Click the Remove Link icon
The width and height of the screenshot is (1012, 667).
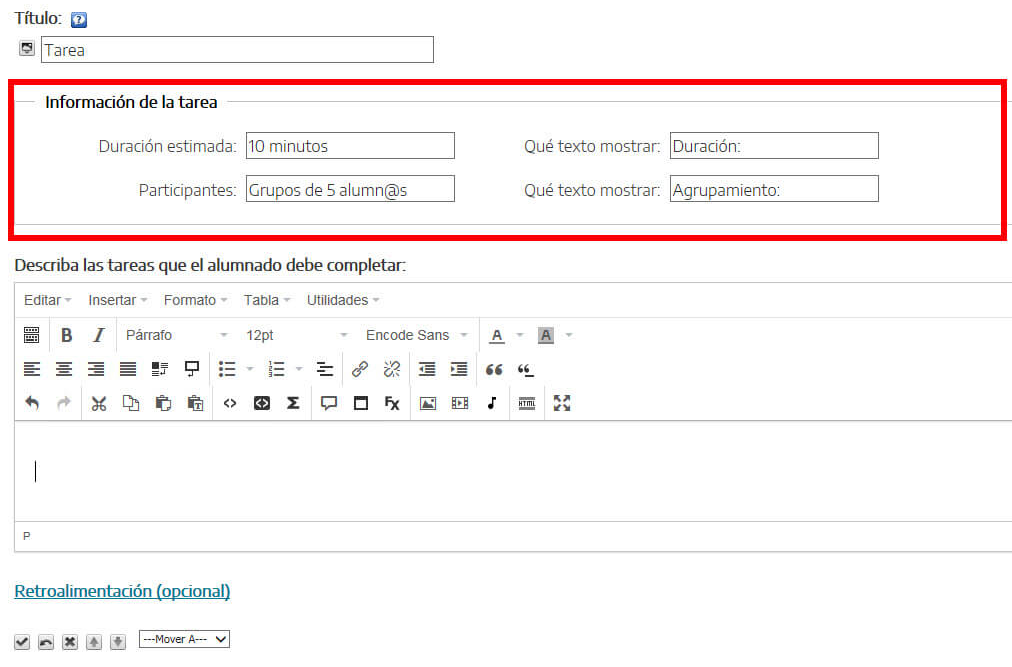[392, 369]
